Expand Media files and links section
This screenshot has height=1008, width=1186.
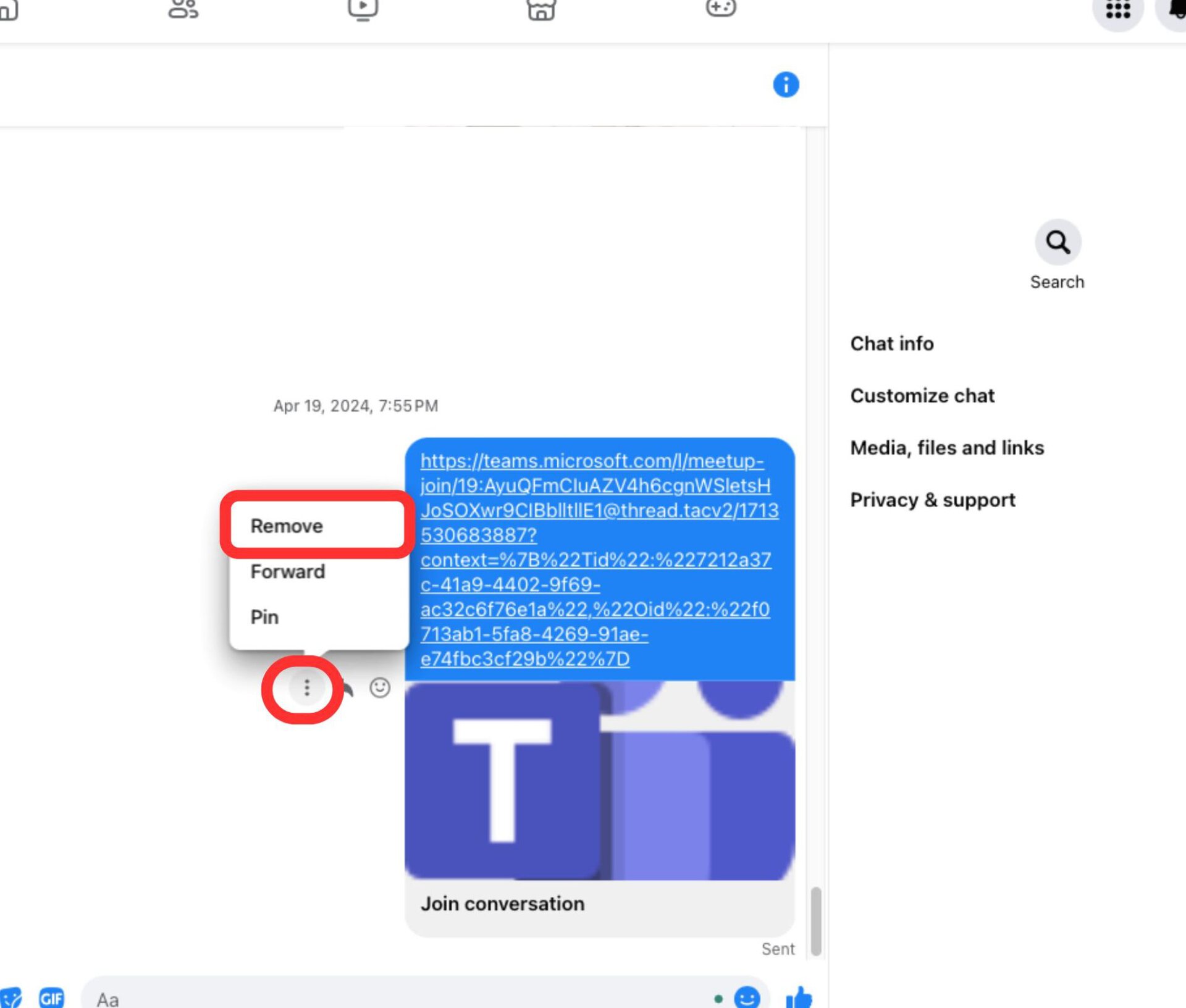[x=946, y=446]
